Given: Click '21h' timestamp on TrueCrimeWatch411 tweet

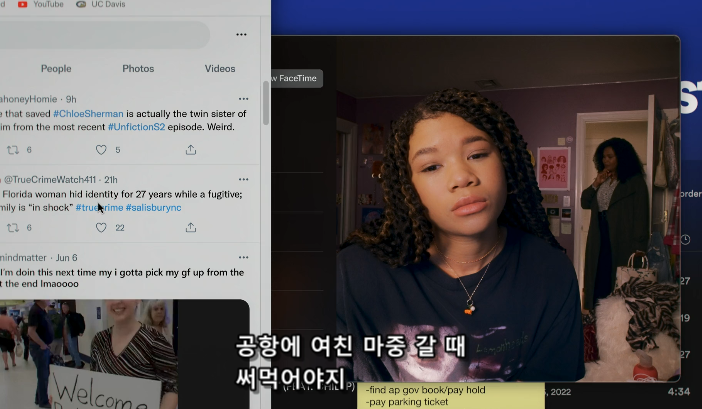Looking at the screenshot, I should 111,179.
